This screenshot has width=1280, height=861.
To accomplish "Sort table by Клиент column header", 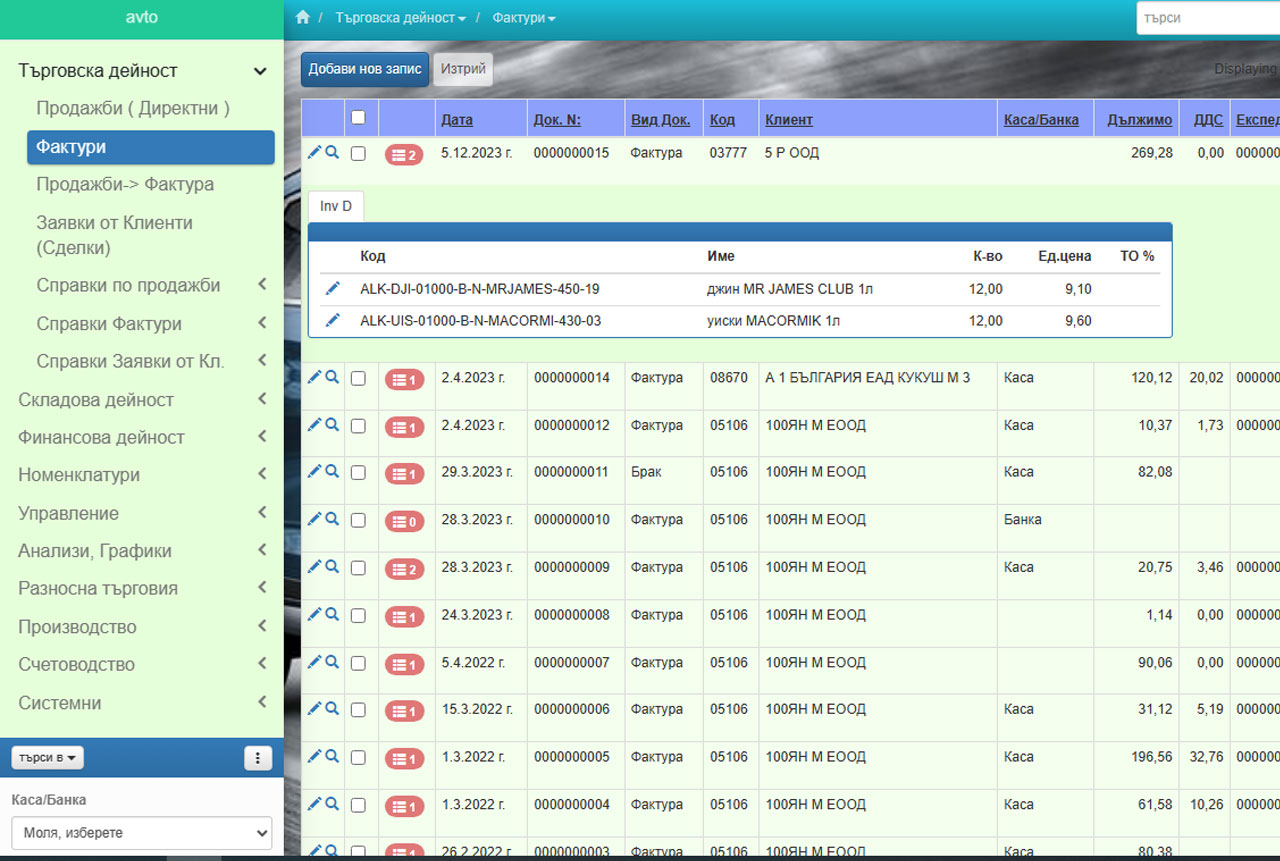I will coord(789,120).
